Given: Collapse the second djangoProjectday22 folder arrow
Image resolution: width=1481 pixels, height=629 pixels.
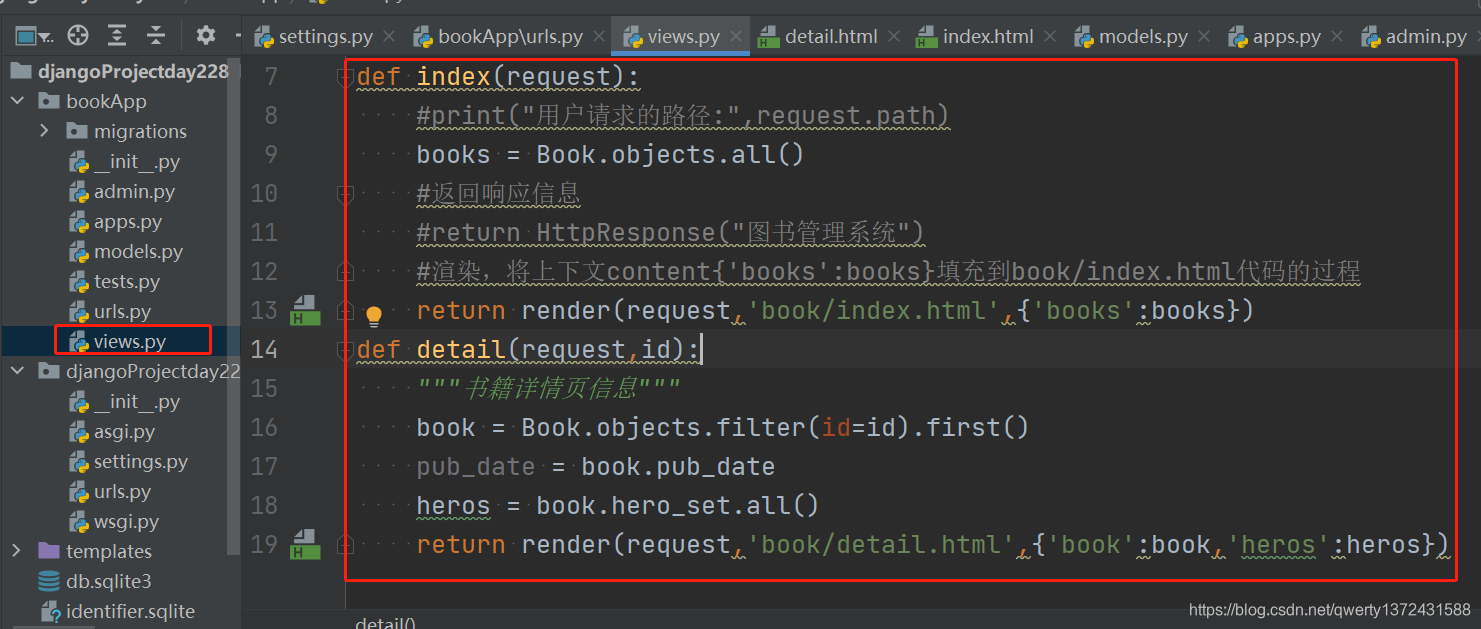Looking at the screenshot, I should coord(17,371).
